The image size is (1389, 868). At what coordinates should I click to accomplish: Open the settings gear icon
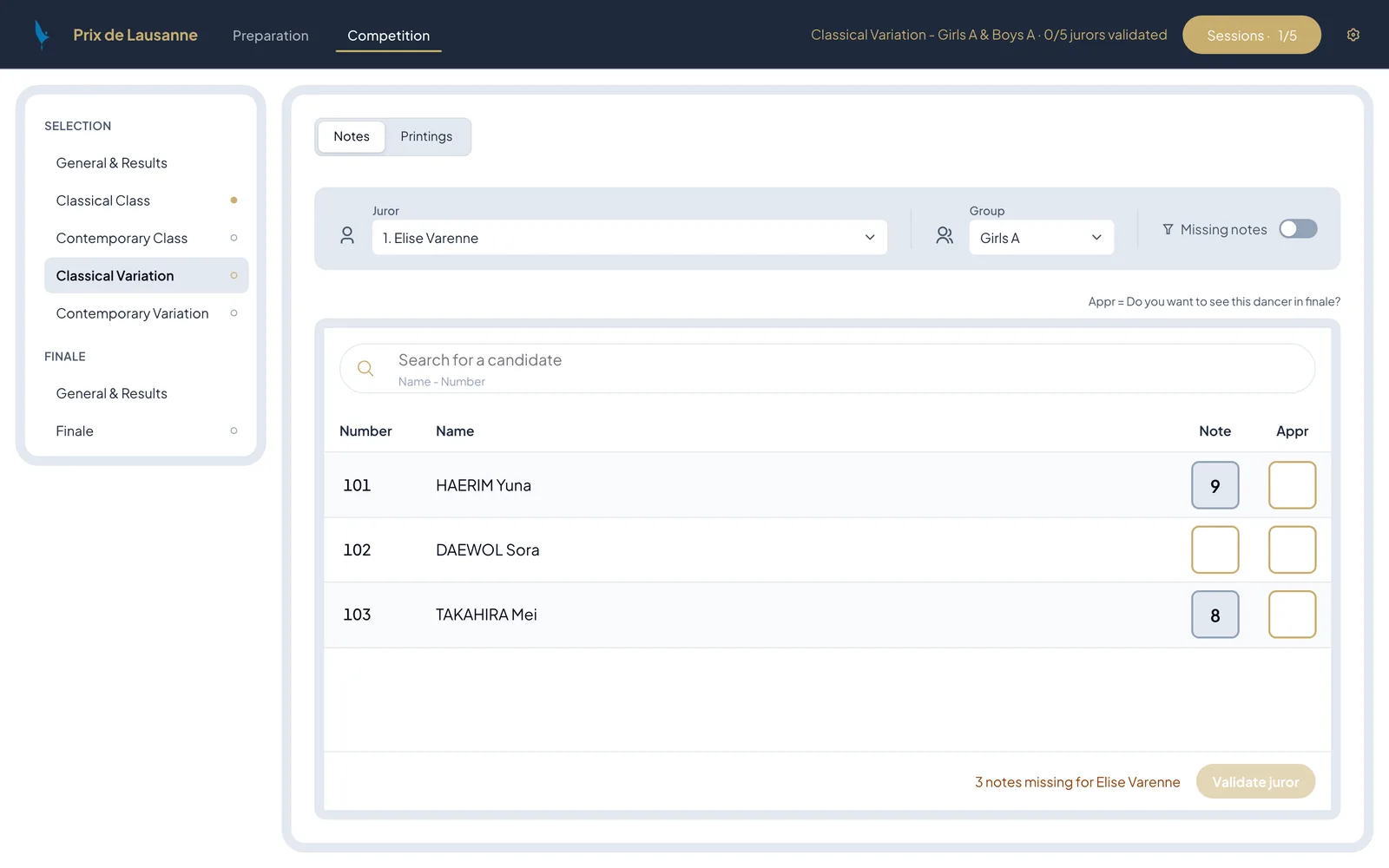pyautogui.click(x=1353, y=35)
